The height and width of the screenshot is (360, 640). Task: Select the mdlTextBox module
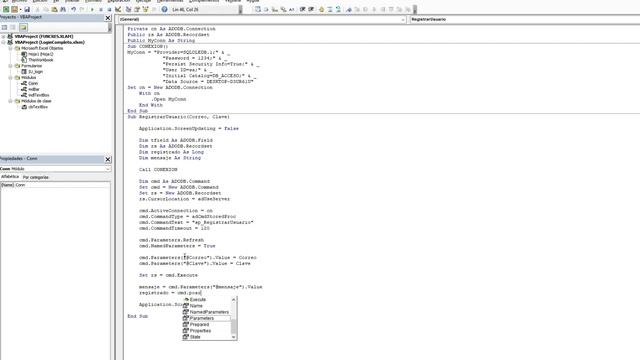pos(38,95)
